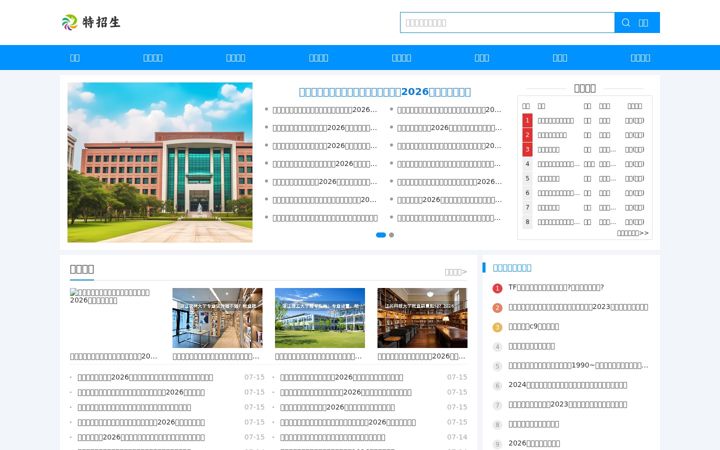Focus the search input box in header
The width and height of the screenshot is (720, 450).
click(x=507, y=22)
